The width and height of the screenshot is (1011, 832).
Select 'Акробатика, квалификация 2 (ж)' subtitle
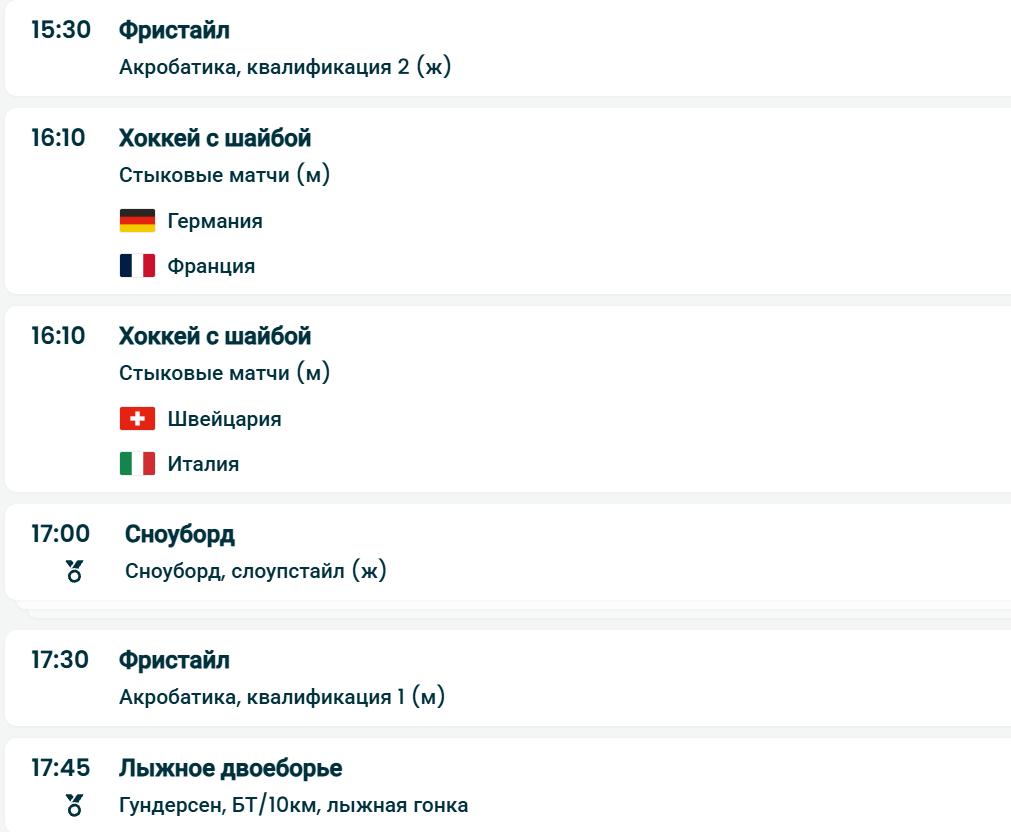(286, 68)
